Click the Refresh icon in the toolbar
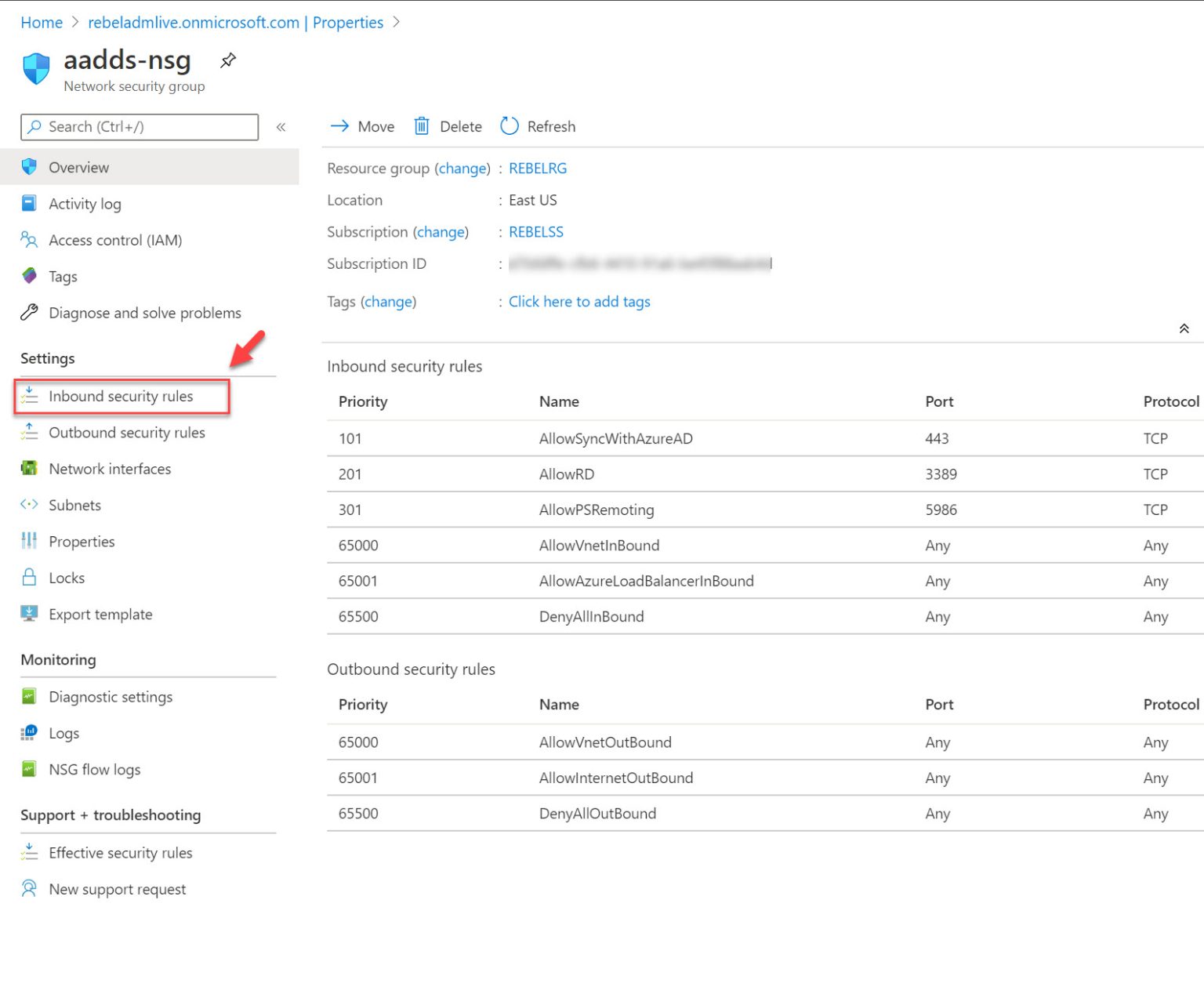 coord(509,126)
